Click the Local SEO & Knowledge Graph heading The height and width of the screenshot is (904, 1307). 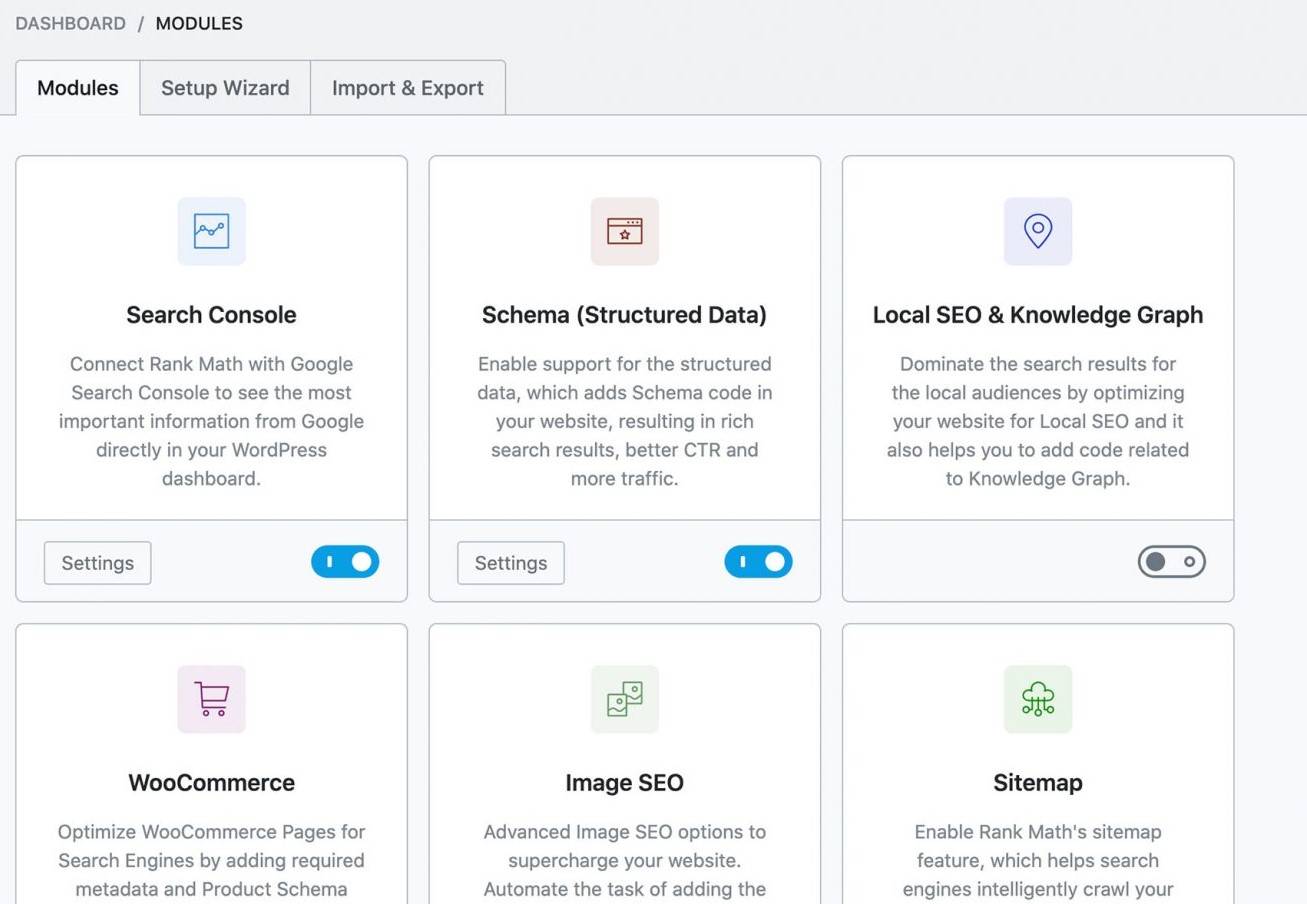(1038, 315)
